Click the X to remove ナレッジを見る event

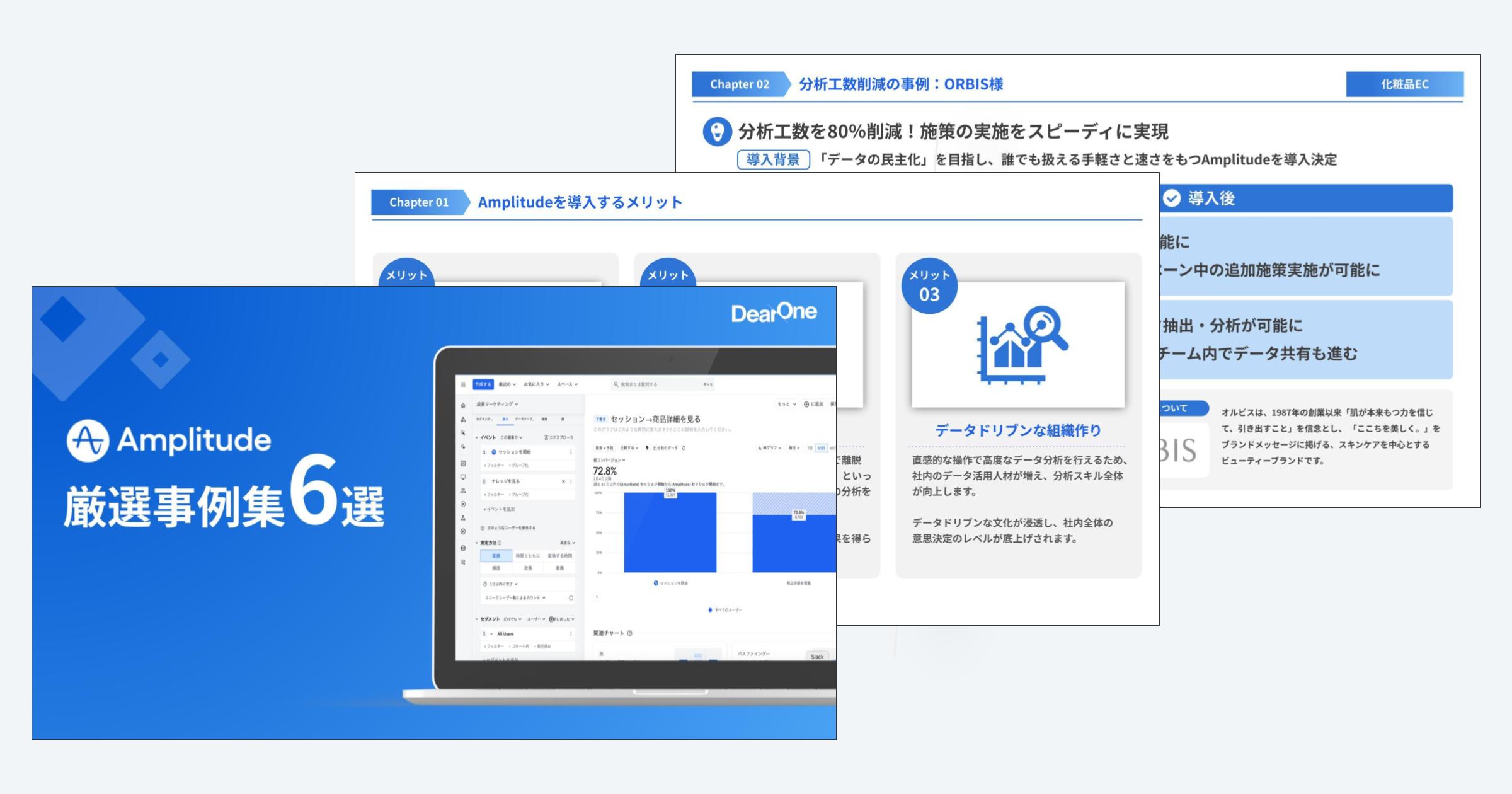pos(563,481)
